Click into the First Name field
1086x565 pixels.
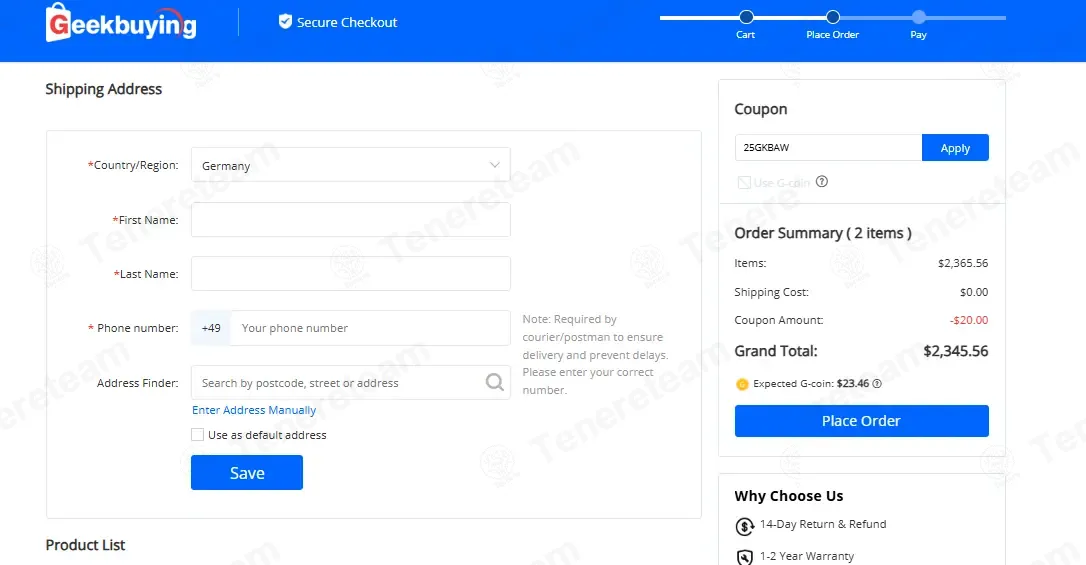[x=350, y=219]
